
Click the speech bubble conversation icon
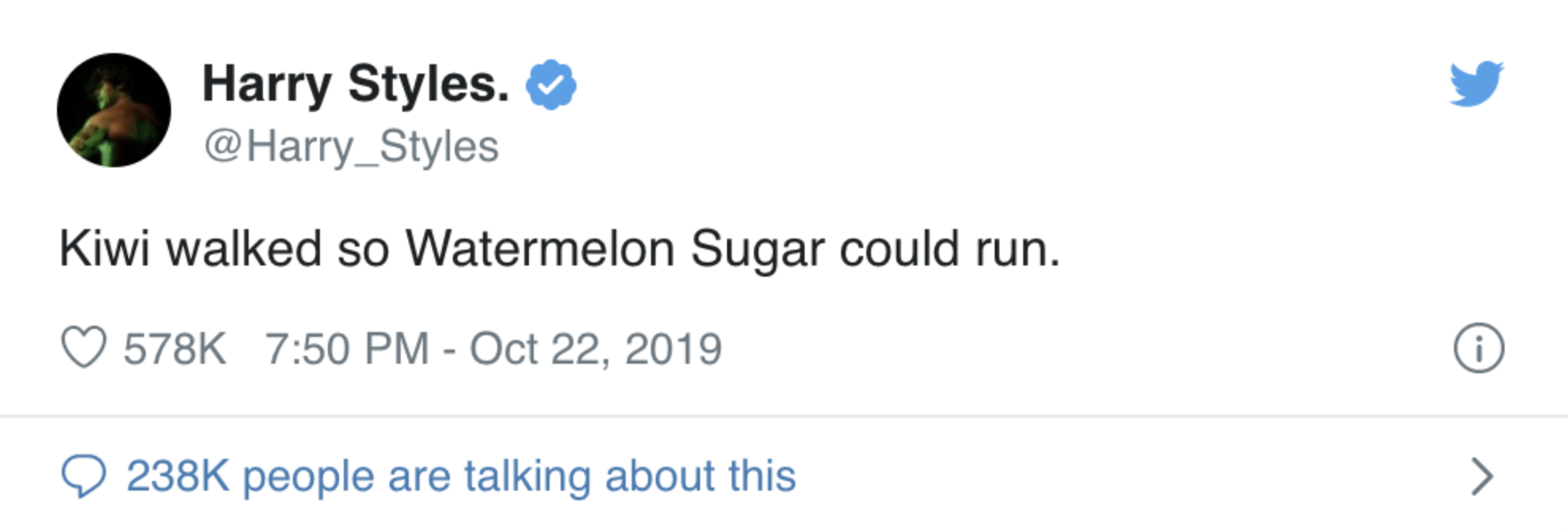(83, 476)
